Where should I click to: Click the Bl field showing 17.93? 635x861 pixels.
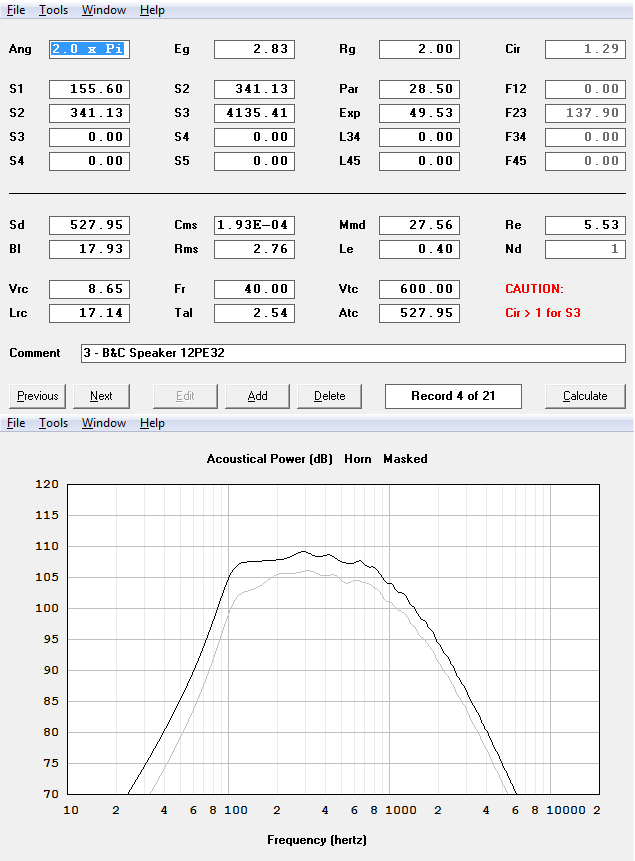tap(90, 249)
